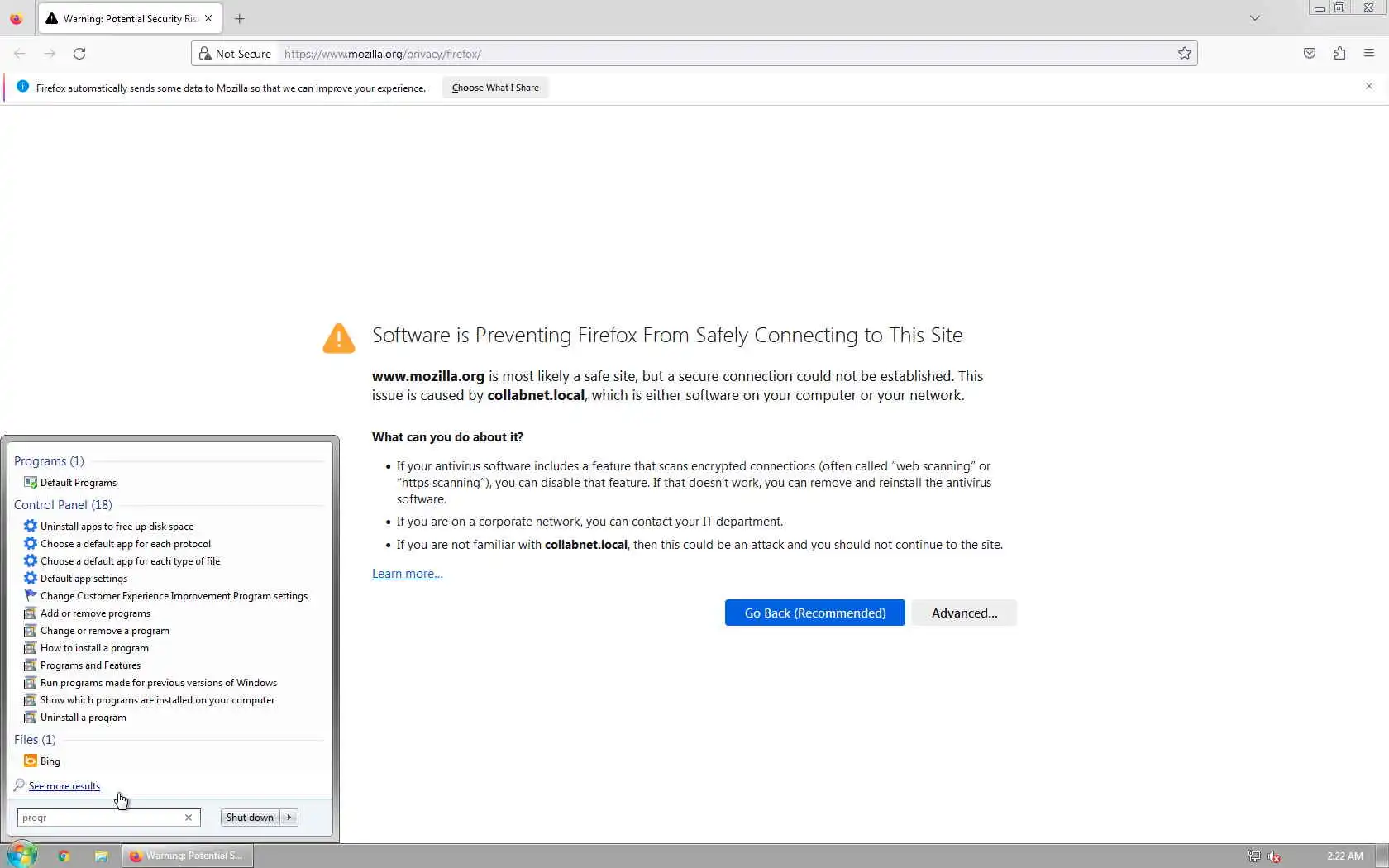Open Show which programs are installed on your computer
Screen dimensions: 1389x868
pos(157,700)
